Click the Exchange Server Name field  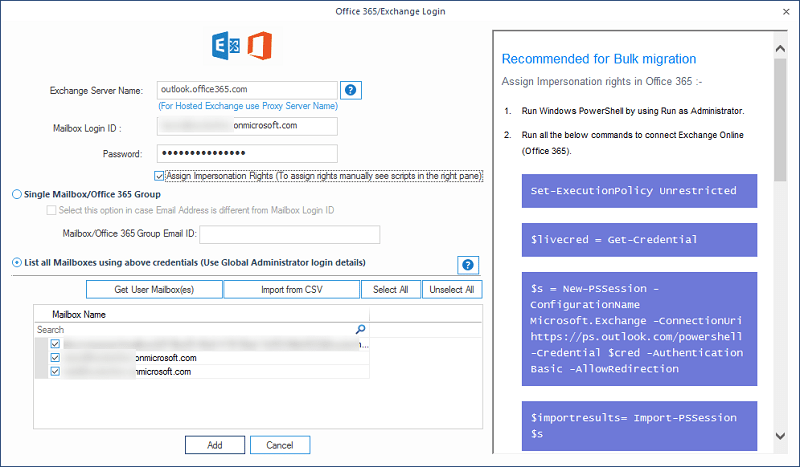tap(247, 90)
